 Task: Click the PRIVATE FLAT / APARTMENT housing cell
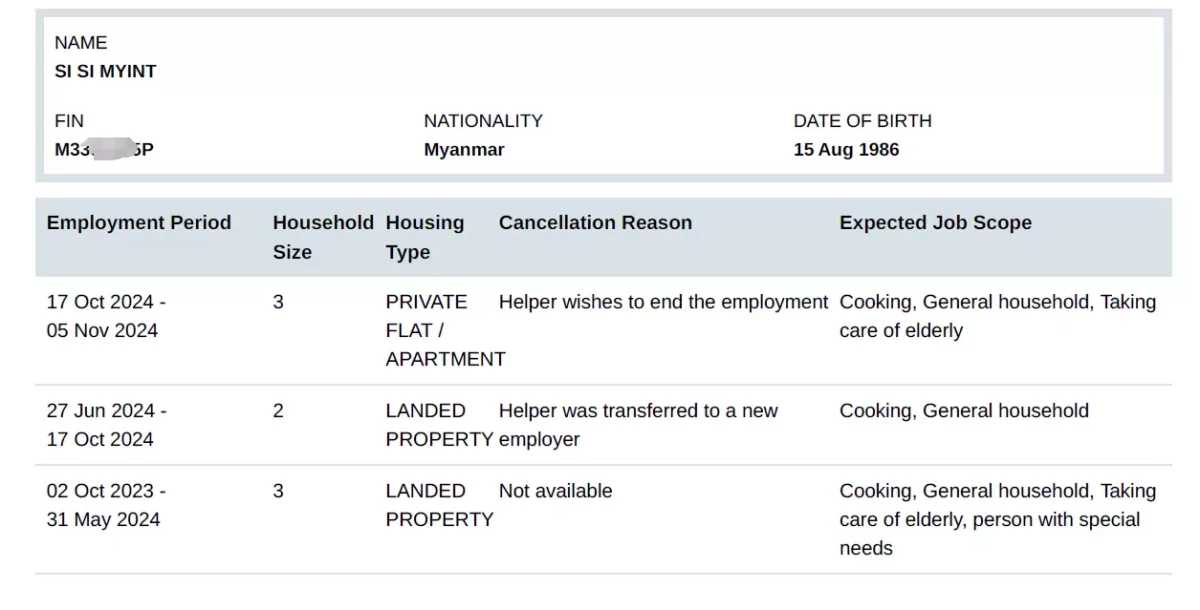[445, 331]
